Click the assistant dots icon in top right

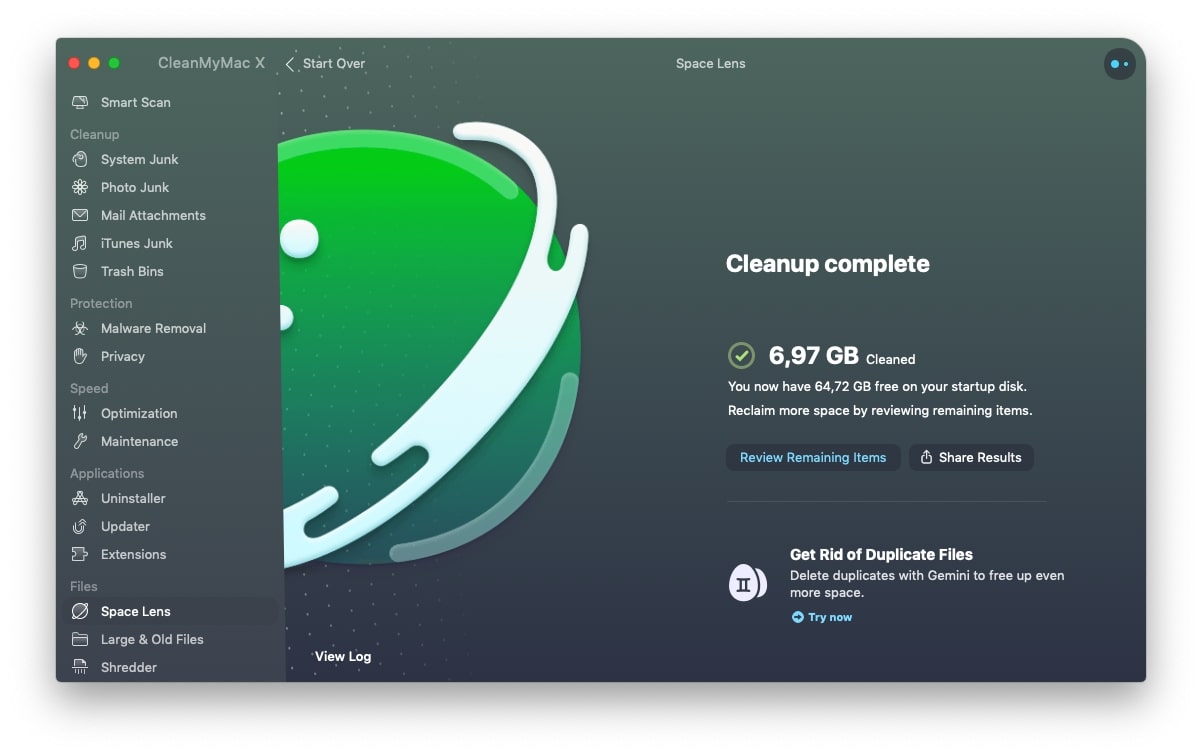[x=1119, y=64]
